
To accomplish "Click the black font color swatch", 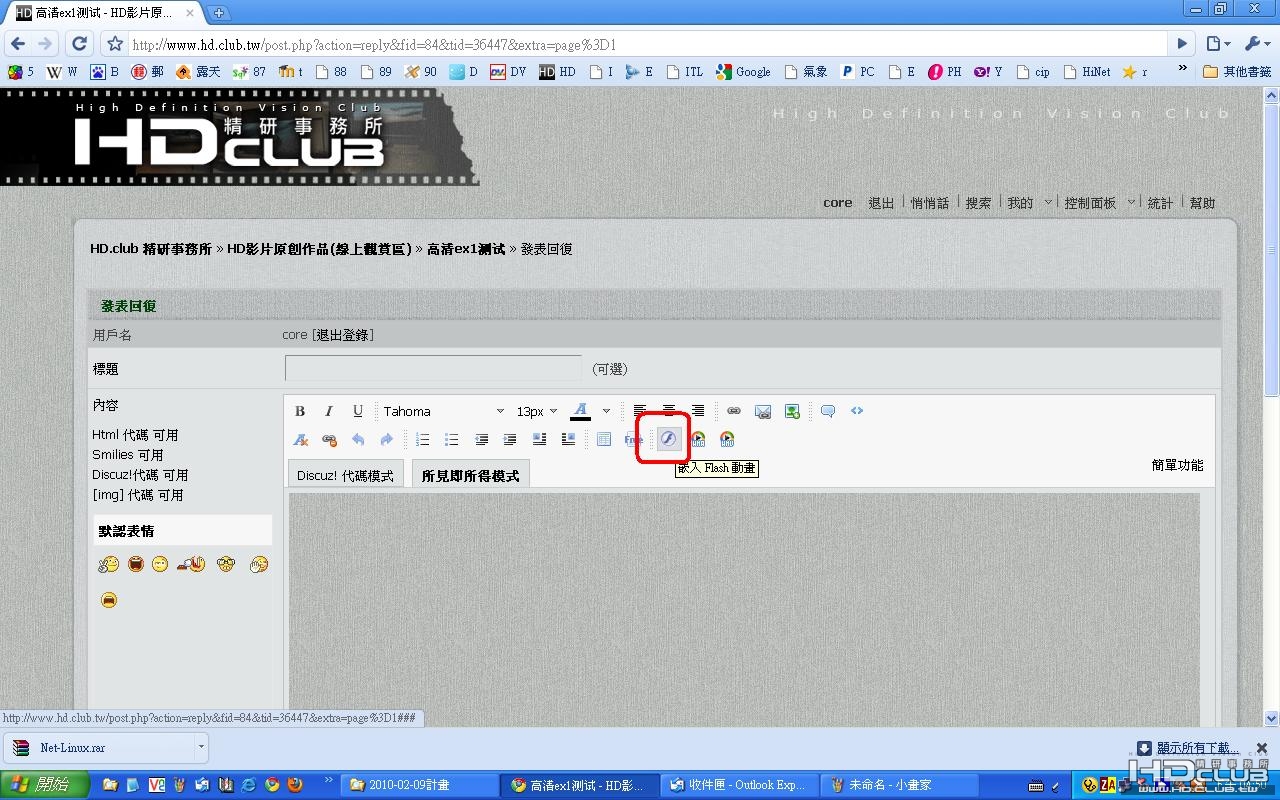I will tap(580, 411).
